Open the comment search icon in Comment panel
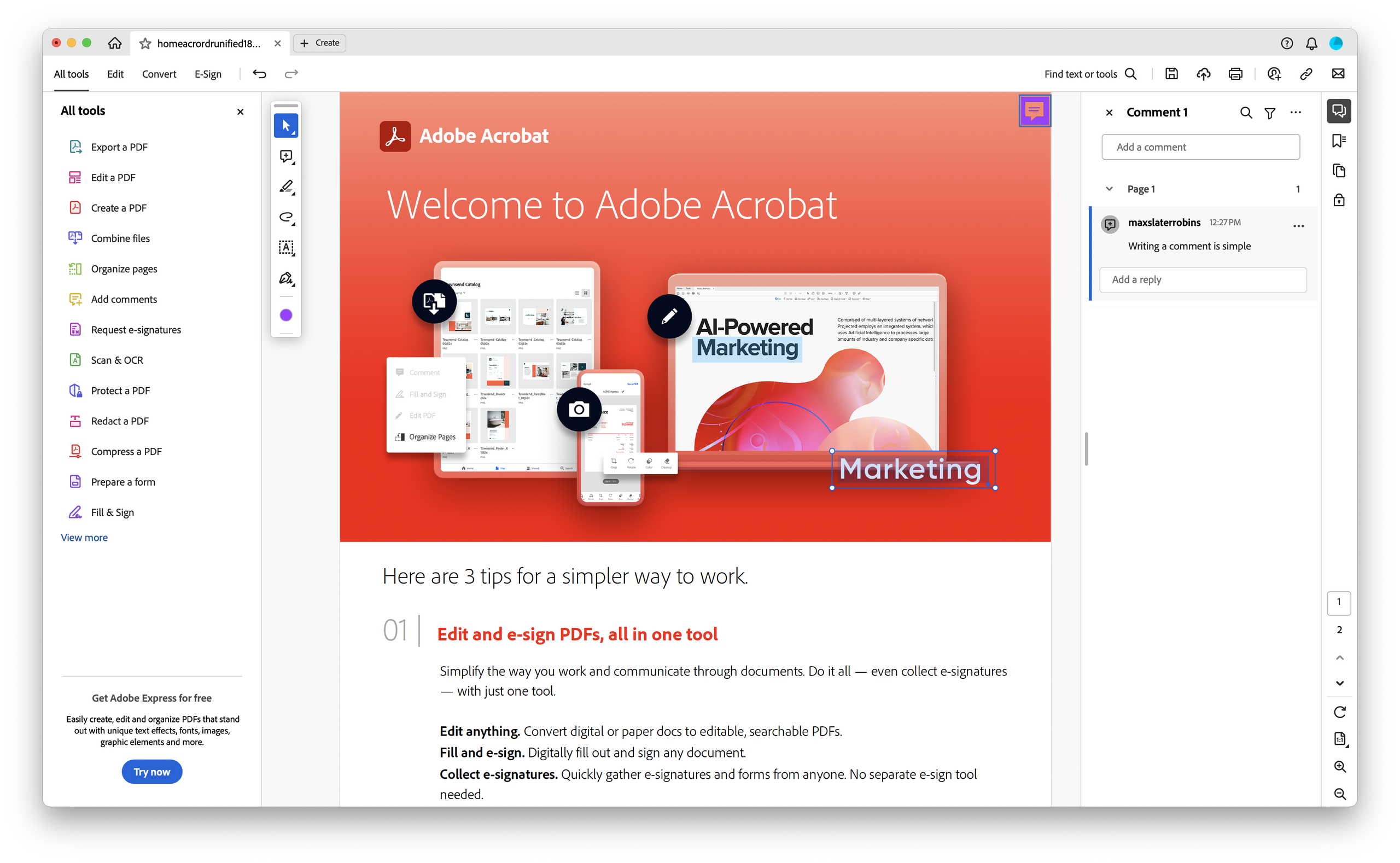The image size is (1400, 863). click(1245, 113)
